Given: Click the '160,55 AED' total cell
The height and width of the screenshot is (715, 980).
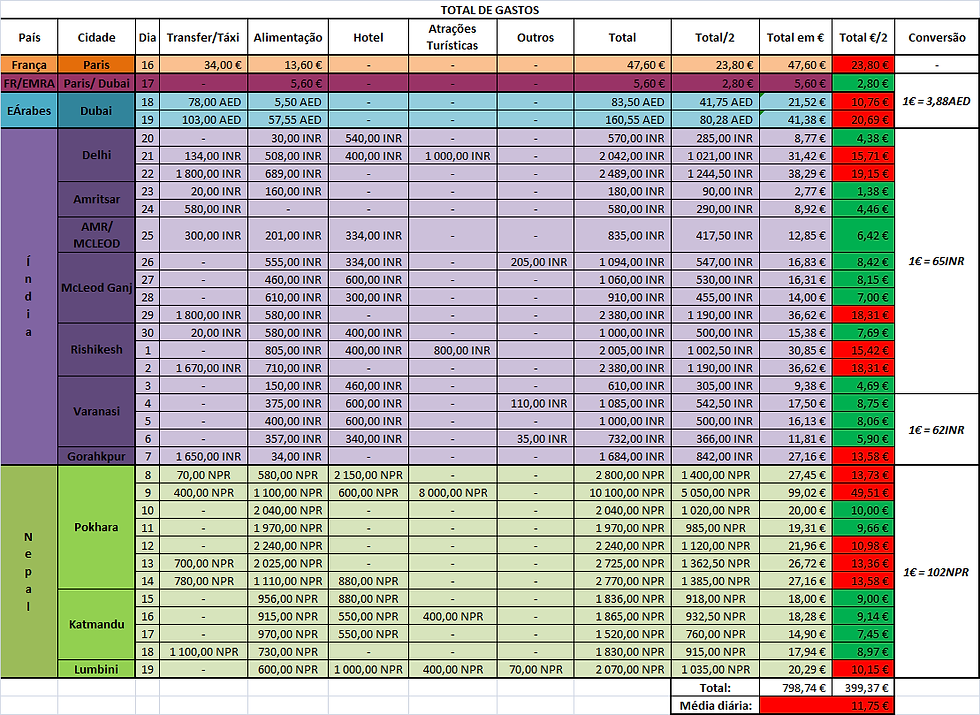Looking at the screenshot, I should click(x=622, y=119).
